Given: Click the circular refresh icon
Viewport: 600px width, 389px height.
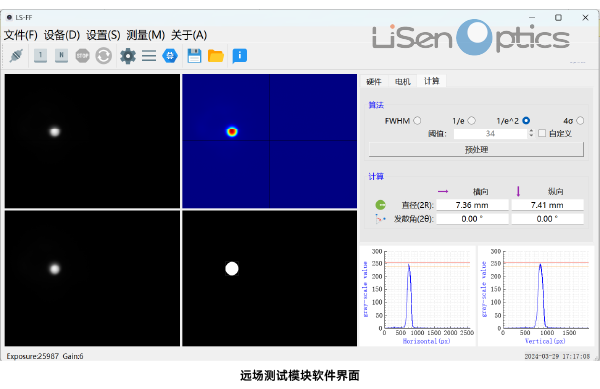Looking at the screenshot, I should [103, 56].
